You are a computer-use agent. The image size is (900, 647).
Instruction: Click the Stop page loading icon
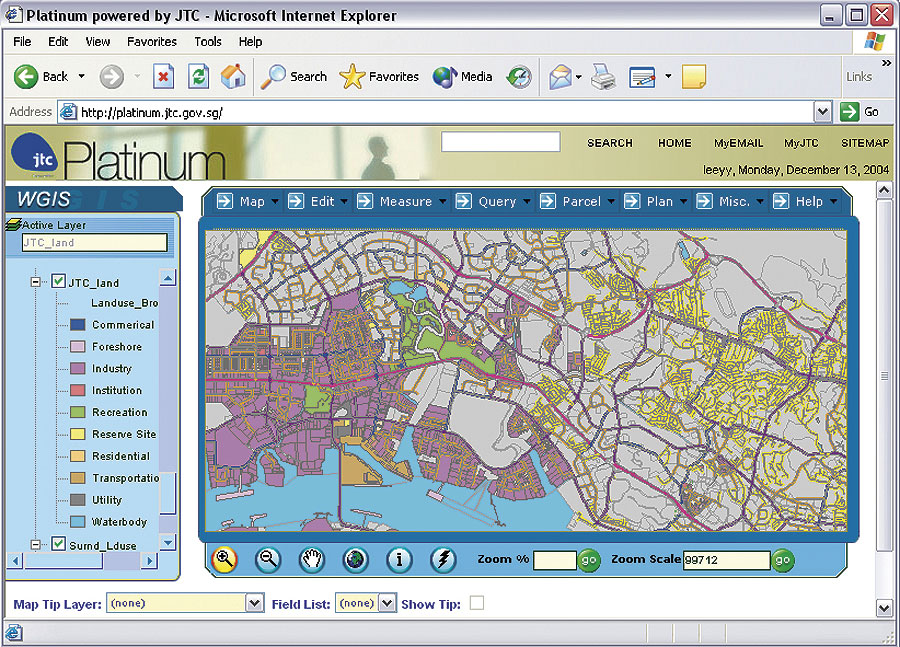[163, 76]
